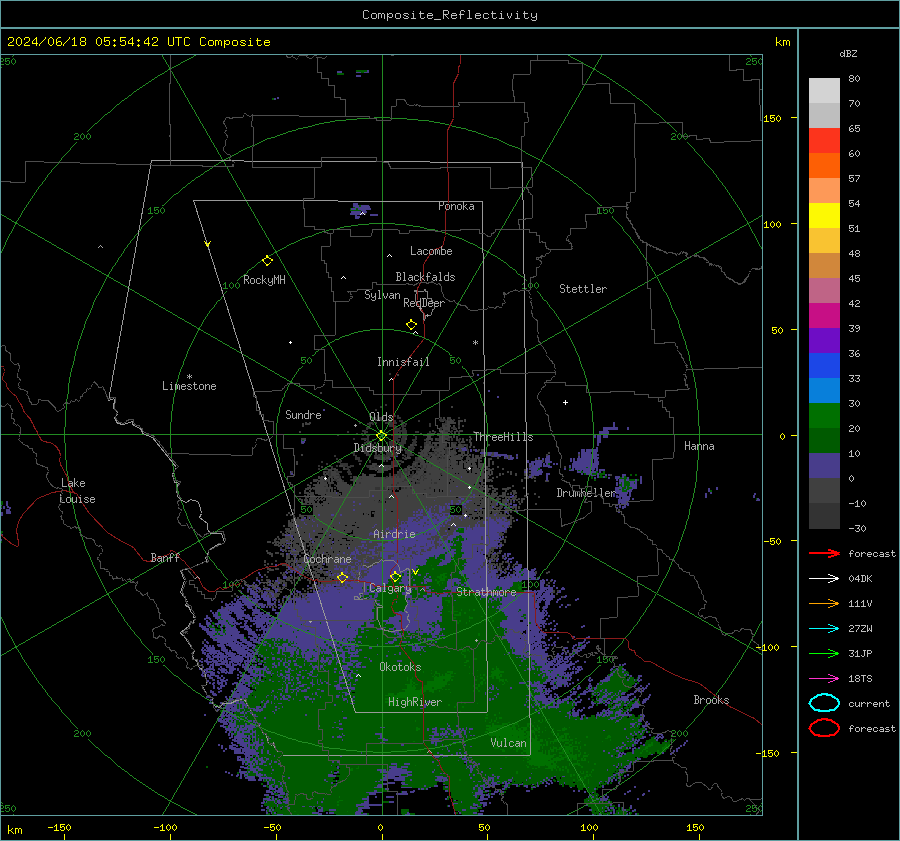Click the white 04DK arrow icon
This screenshot has width=900, height=841.
[824, 578]
